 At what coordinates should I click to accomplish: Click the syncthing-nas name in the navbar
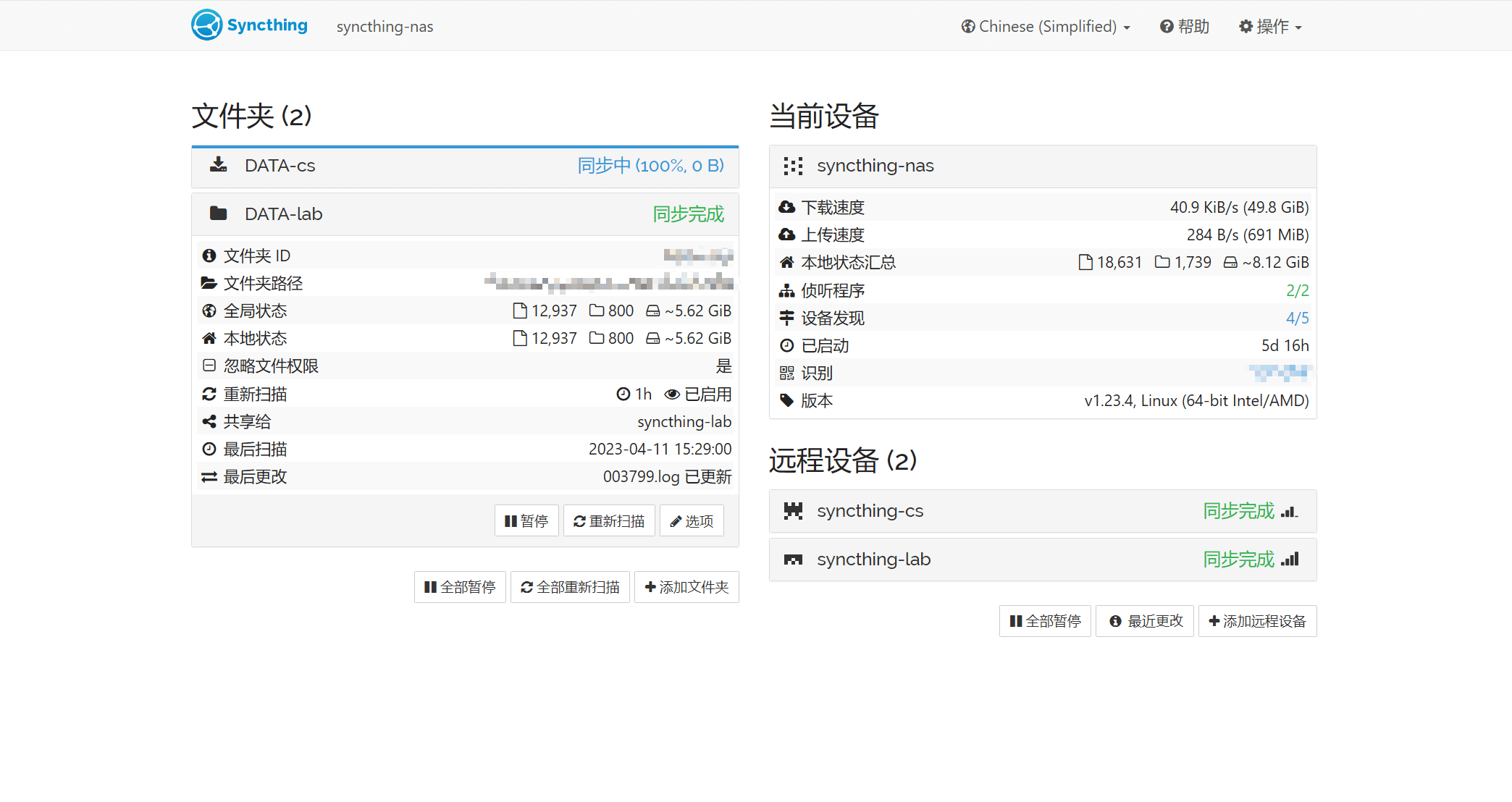point(385,27)
